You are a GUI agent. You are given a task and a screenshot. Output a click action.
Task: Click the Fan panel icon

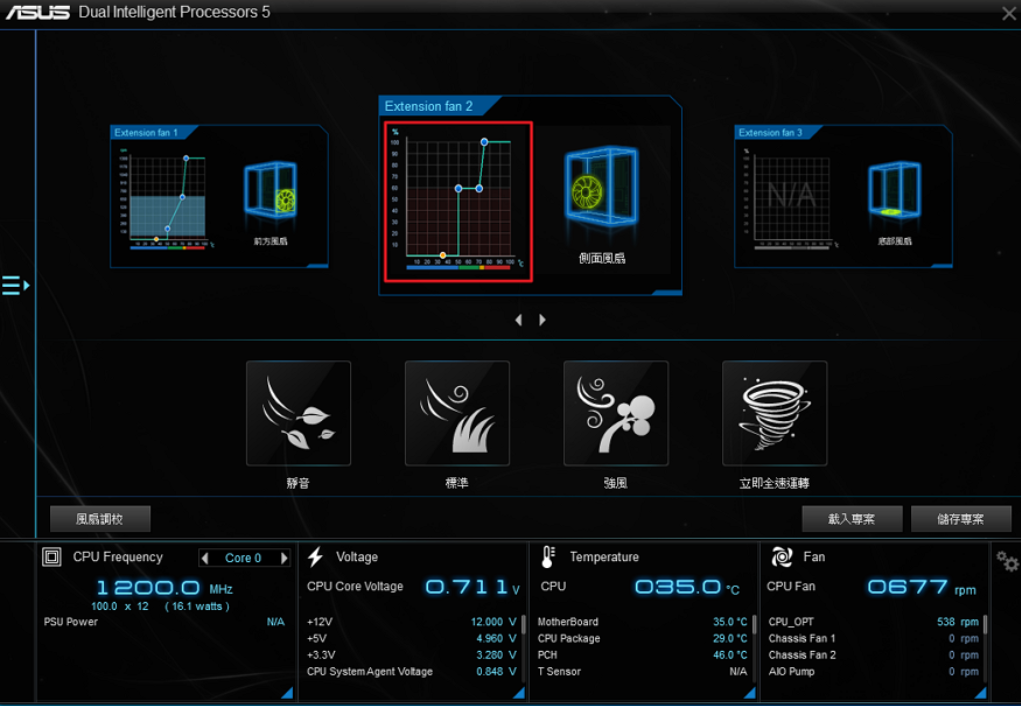click(782, 557)
